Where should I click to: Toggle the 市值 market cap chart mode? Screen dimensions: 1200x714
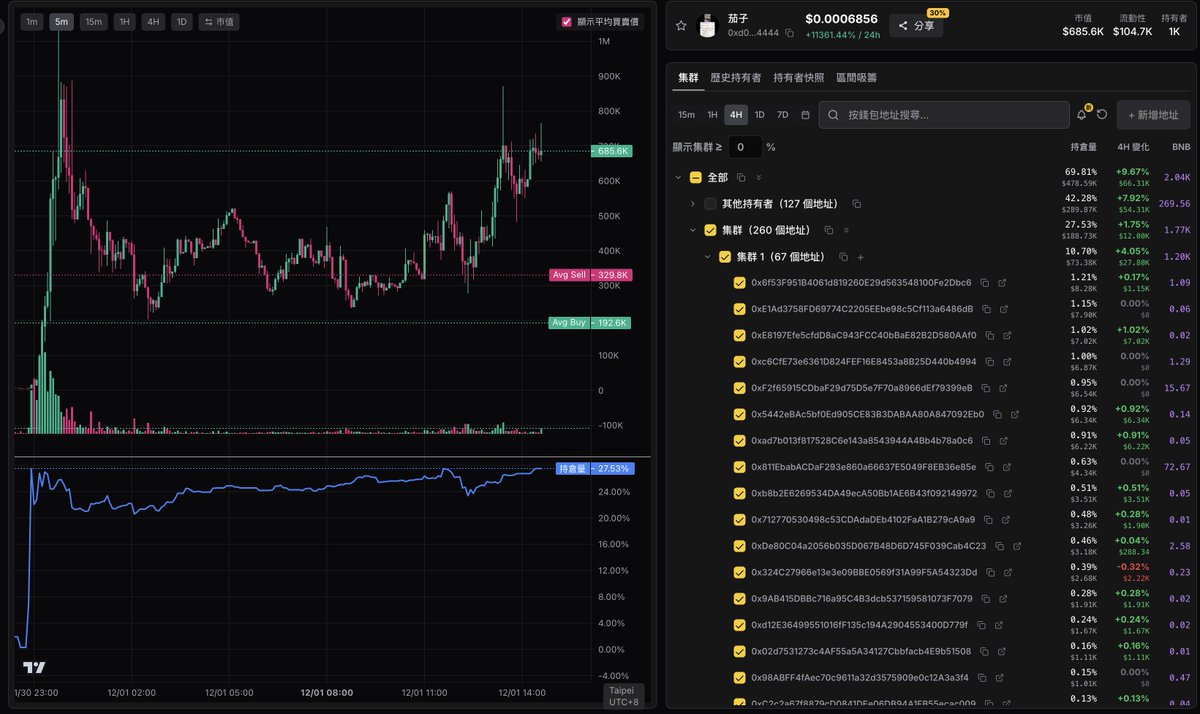tap(218, 21)
